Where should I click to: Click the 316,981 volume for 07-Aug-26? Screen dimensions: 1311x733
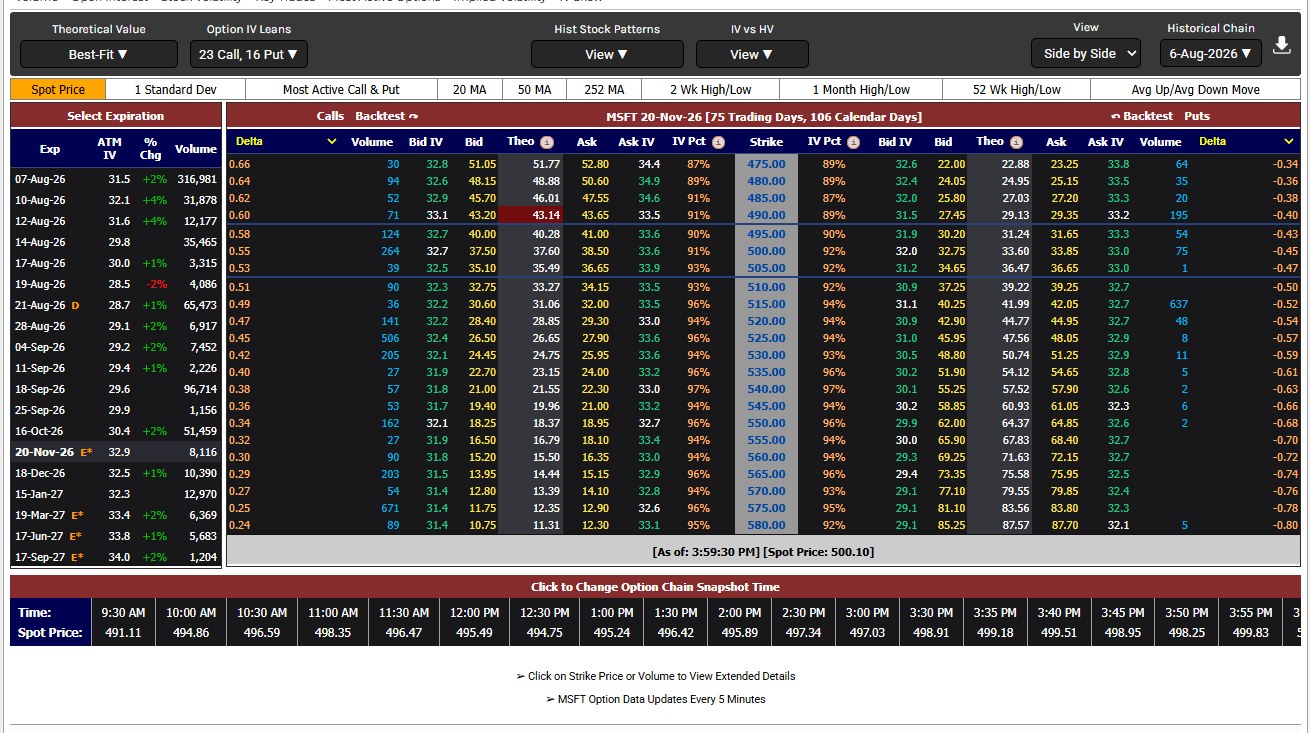pos(196,179)
